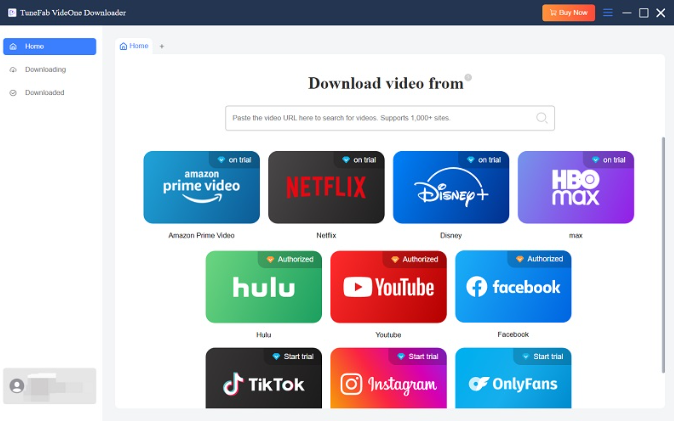Add a new tab with plus
The height and width of the screenshot is (422, 674).
pos(162,46)
